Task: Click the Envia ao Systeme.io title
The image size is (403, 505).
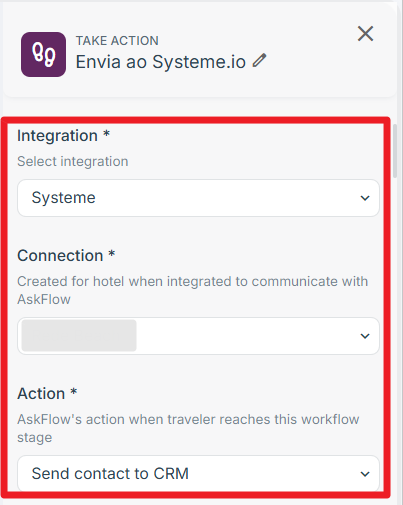Action: 161,62
